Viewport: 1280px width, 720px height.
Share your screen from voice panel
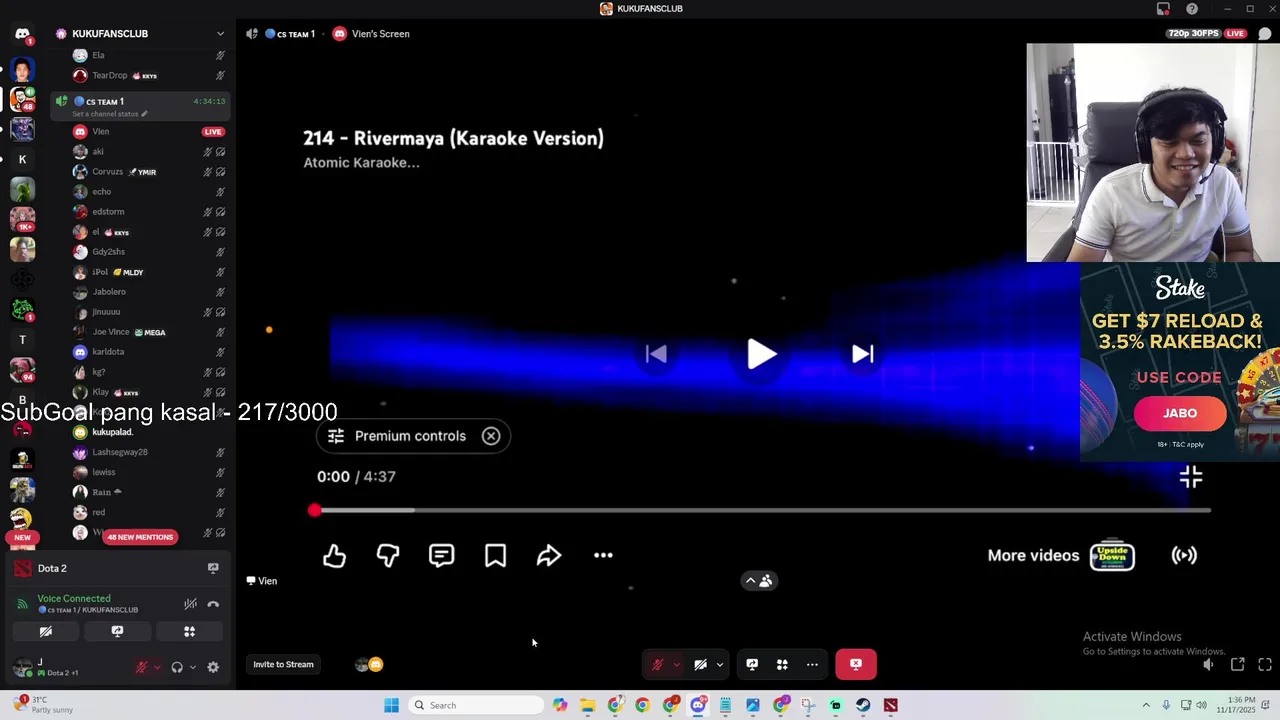117,632
